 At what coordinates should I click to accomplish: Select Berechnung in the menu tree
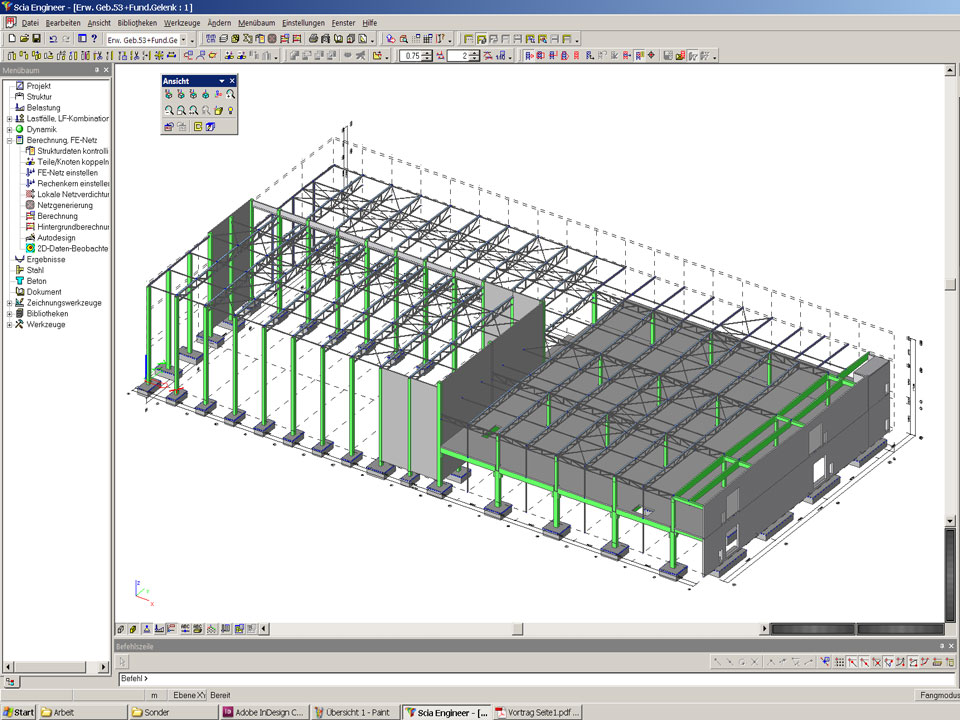57,216
